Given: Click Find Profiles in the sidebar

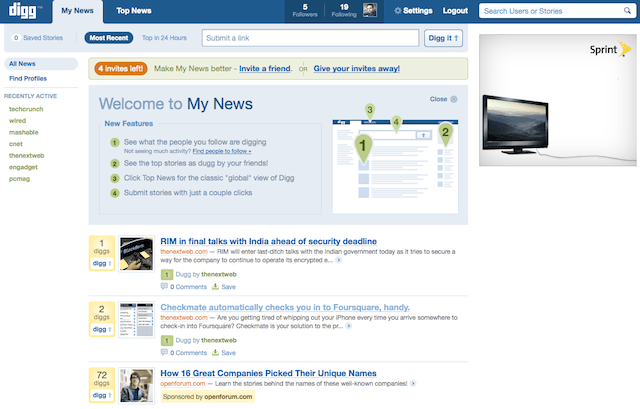Looking at the screenshot, I should (28, 78).
